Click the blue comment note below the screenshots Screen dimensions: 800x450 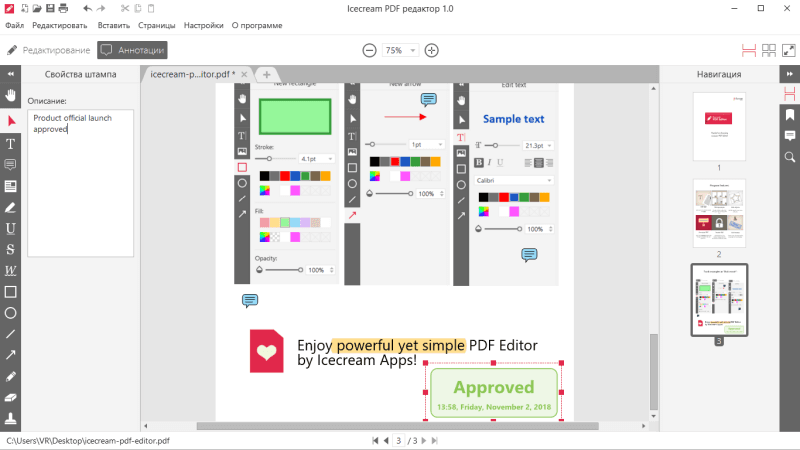(249, 301)
